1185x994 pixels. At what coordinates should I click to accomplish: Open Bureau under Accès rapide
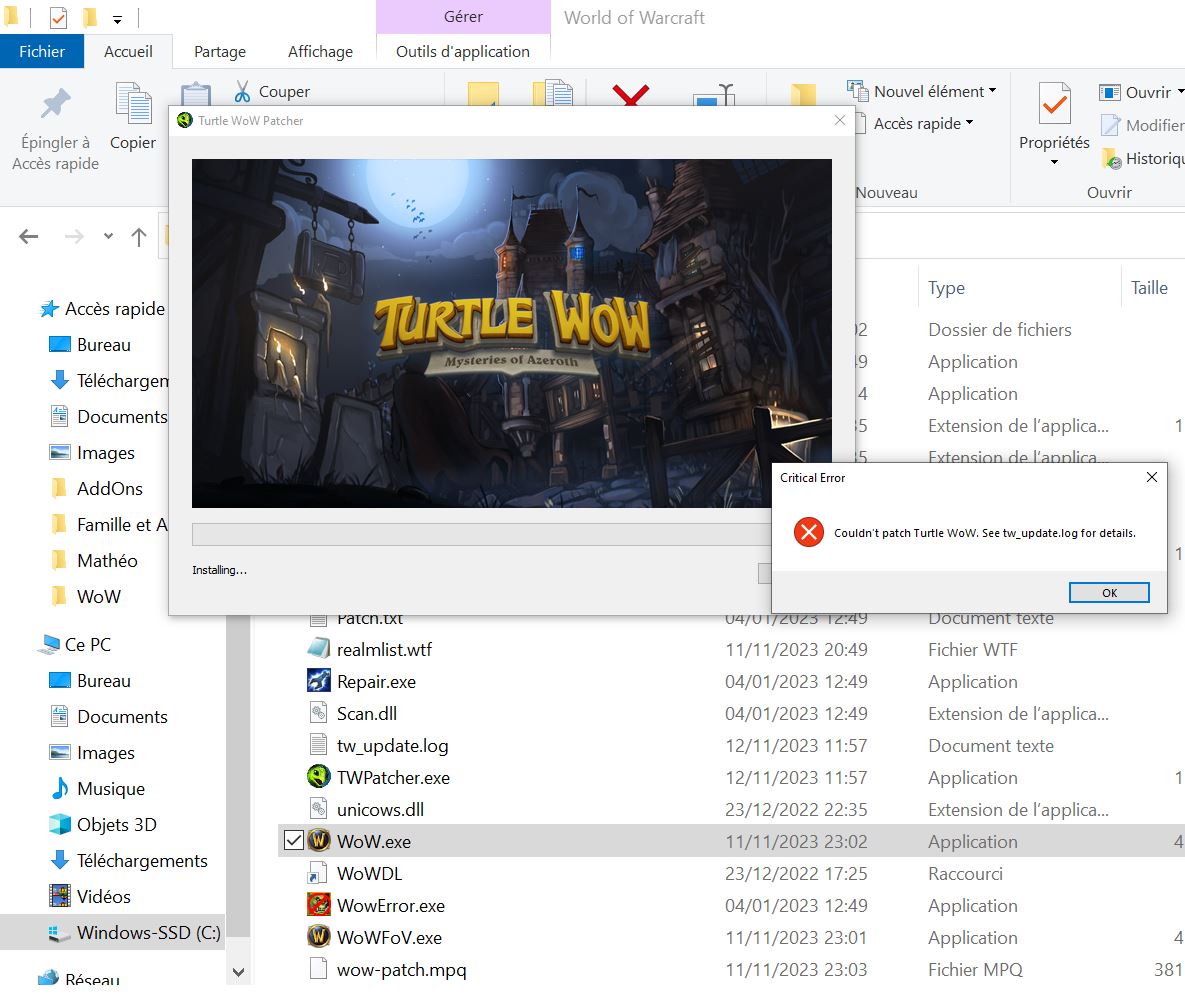pyautogui.click(x=104, y=345)
